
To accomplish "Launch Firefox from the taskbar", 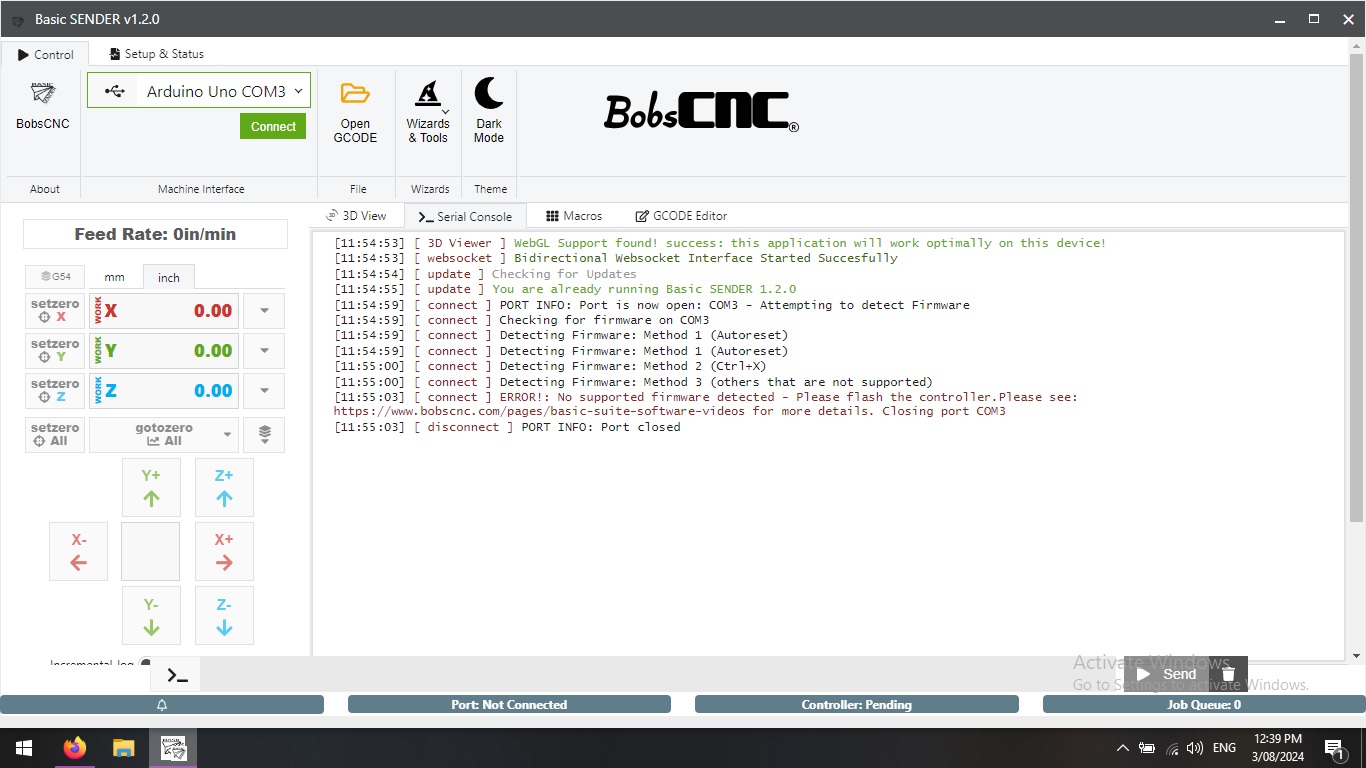I will tap(74, 748).
